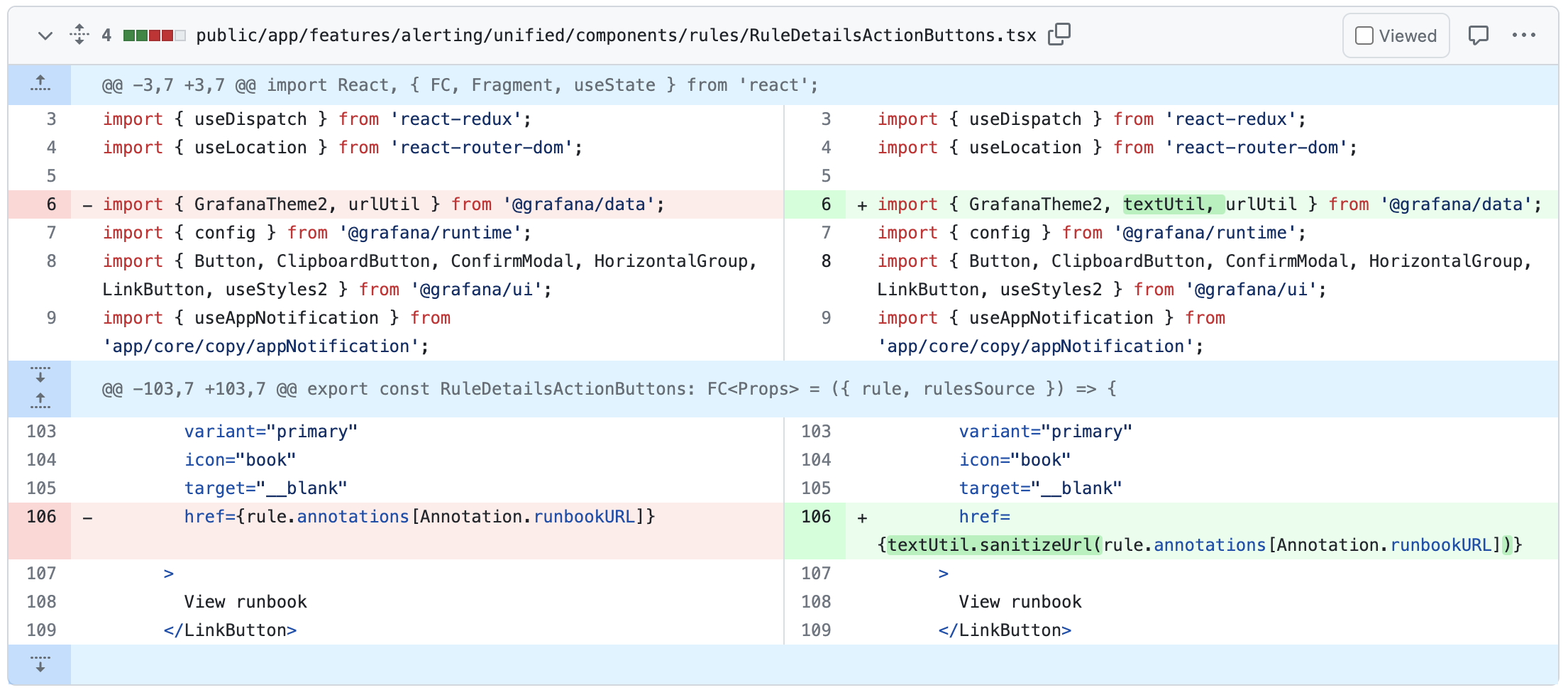Select added line number 106 on right
Image resolution: width=1568 pixels, height=690 pixels.
(x=816, y=517)
